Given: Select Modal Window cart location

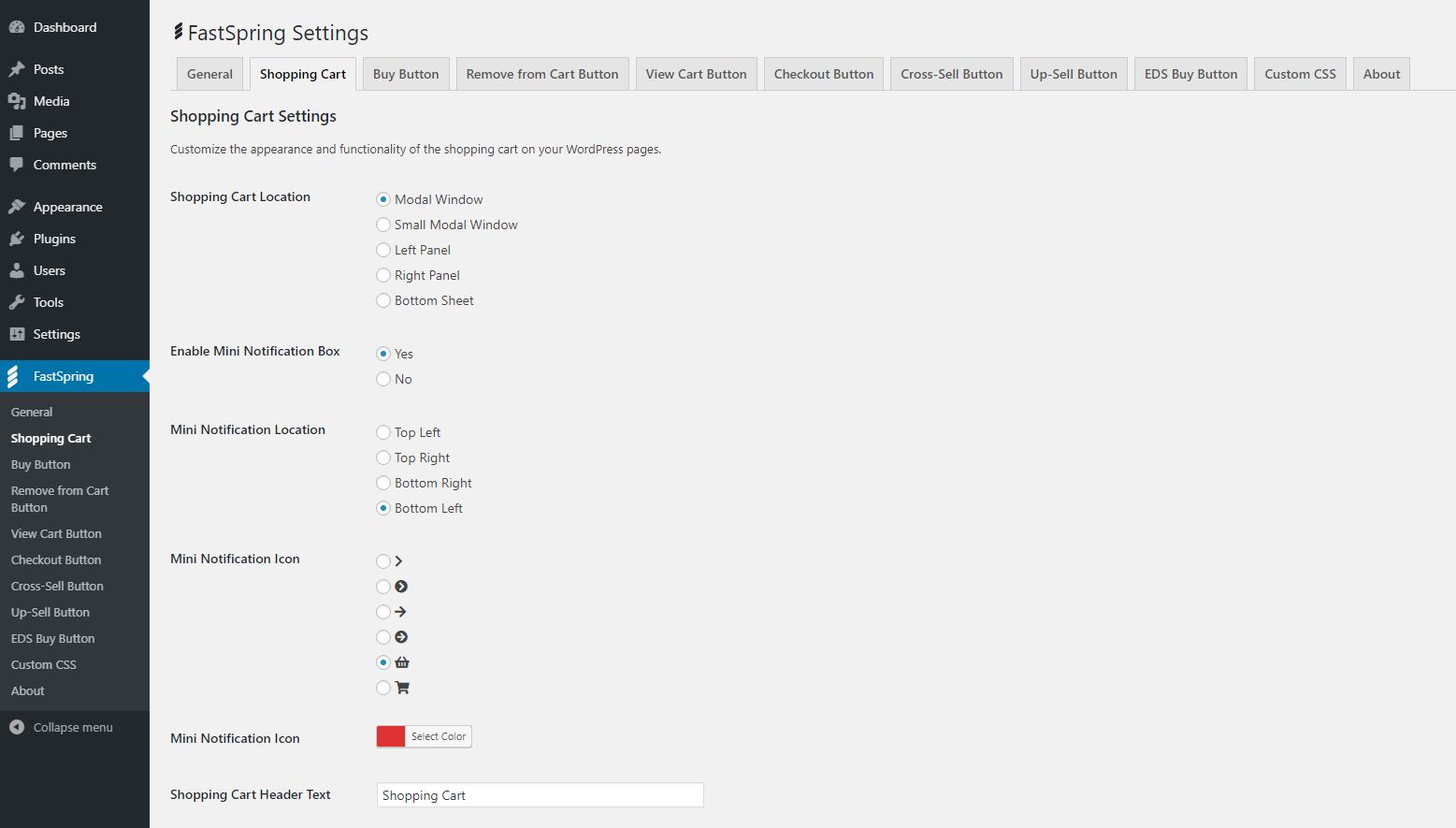Looking at the screenshot, I should pos(383,199).
